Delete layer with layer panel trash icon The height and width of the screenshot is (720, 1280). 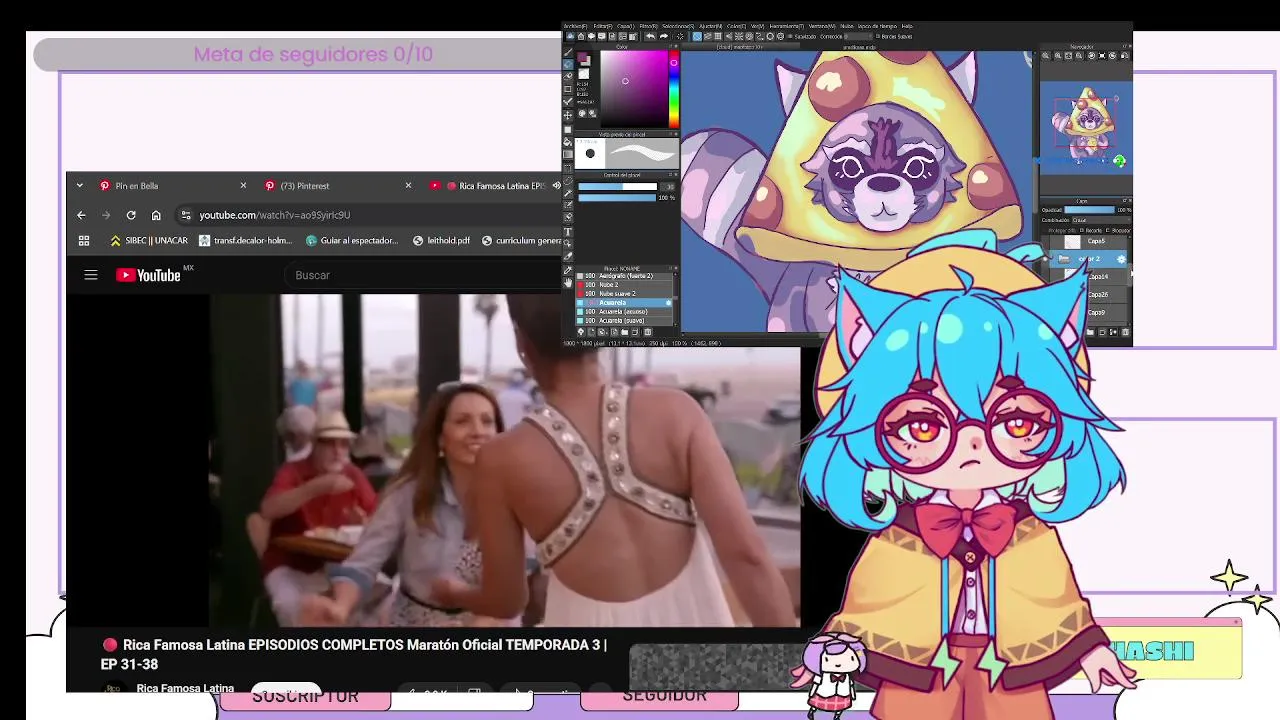coord(1125,332)
